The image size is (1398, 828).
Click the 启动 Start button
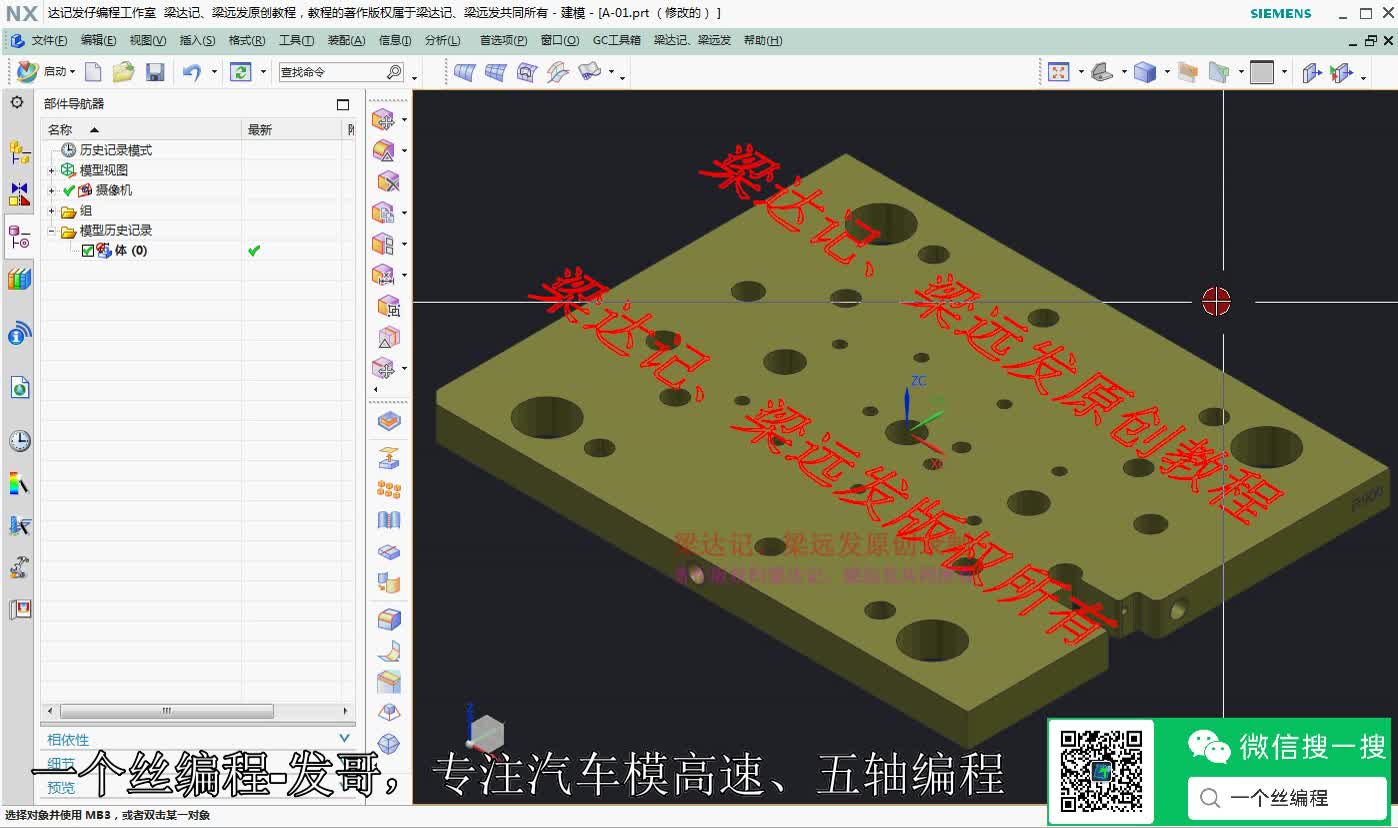click(44, 72)
